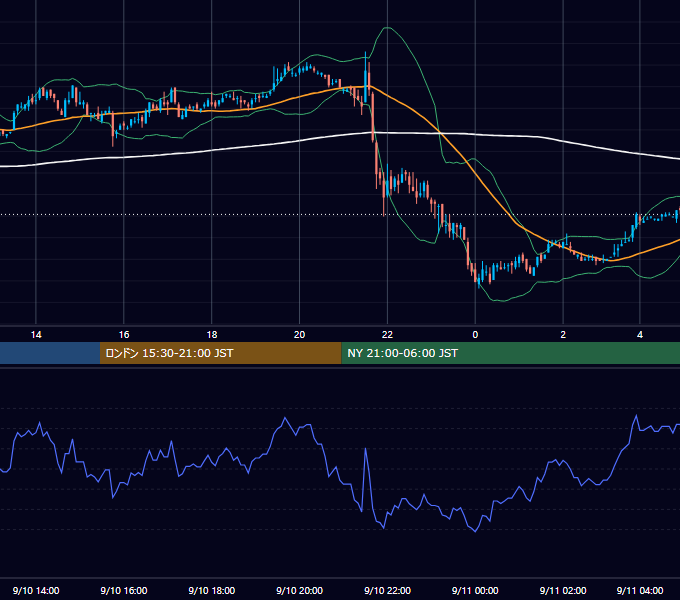The image size is (680, 600).
Task: Click the hour label 2 on price chart axis
Action: point(563,335)
